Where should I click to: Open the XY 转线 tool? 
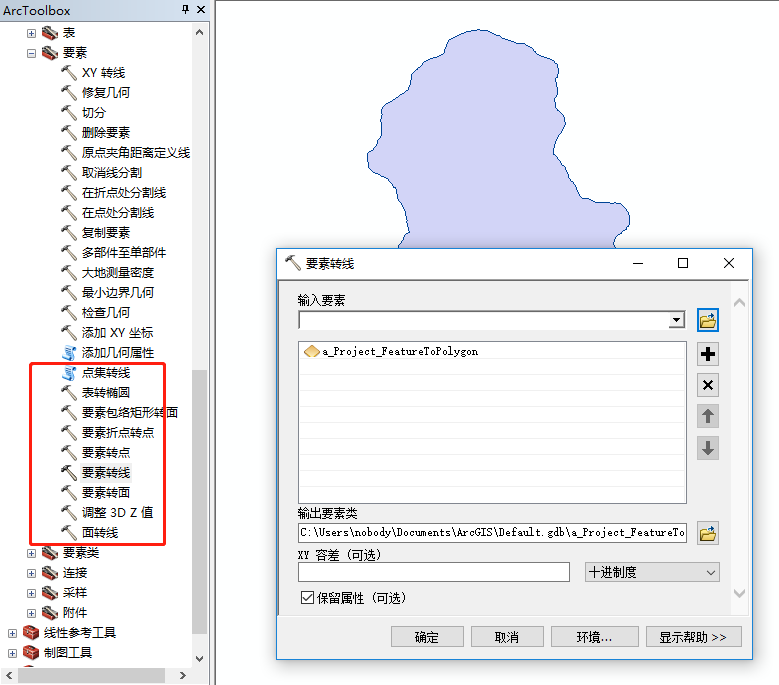tap(103, 73)
